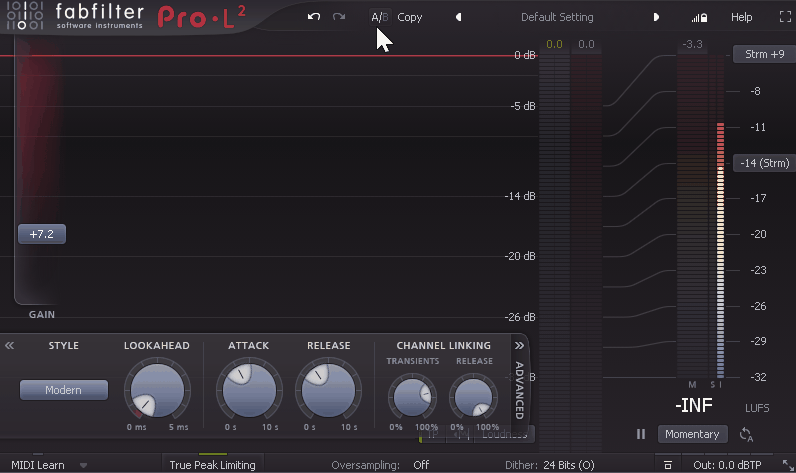Screen dimensions: 796x473
Task: Click the -INF LUFS readout
Action: [694, 406]
